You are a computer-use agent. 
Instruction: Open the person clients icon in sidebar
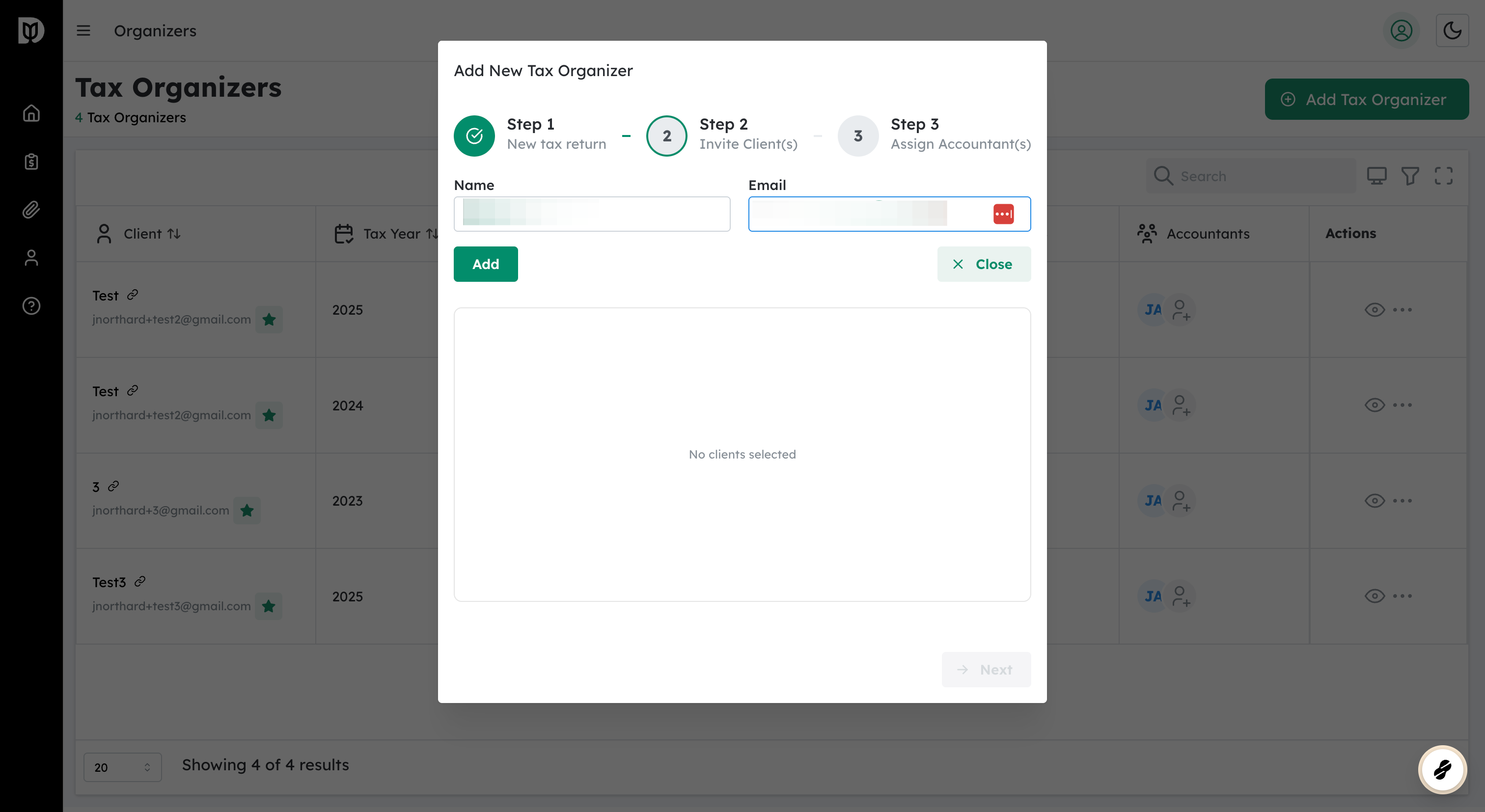click(31, 258)
